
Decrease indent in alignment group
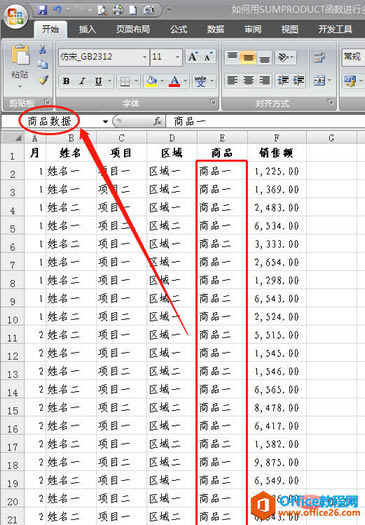pyautogui.click(x=283, y=81)
